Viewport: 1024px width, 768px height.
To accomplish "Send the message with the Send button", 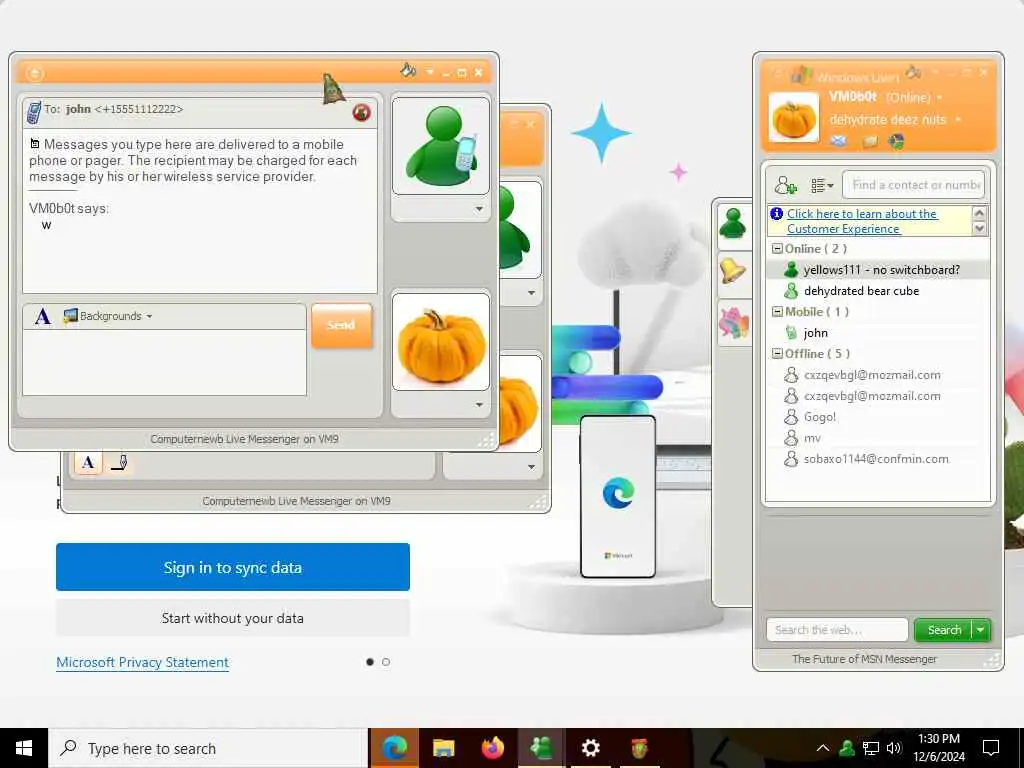I will 342,325.
